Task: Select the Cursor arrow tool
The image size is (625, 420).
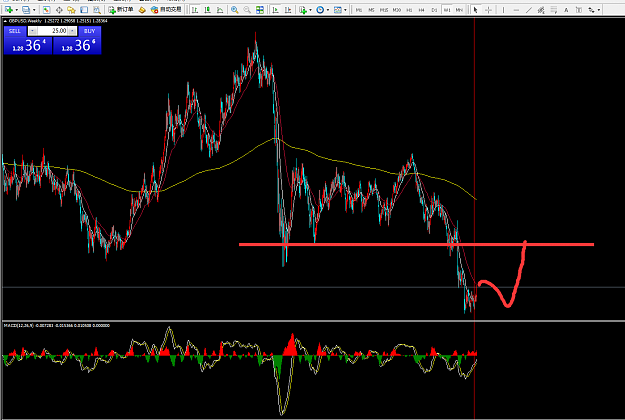Action: tap(475, 10)
